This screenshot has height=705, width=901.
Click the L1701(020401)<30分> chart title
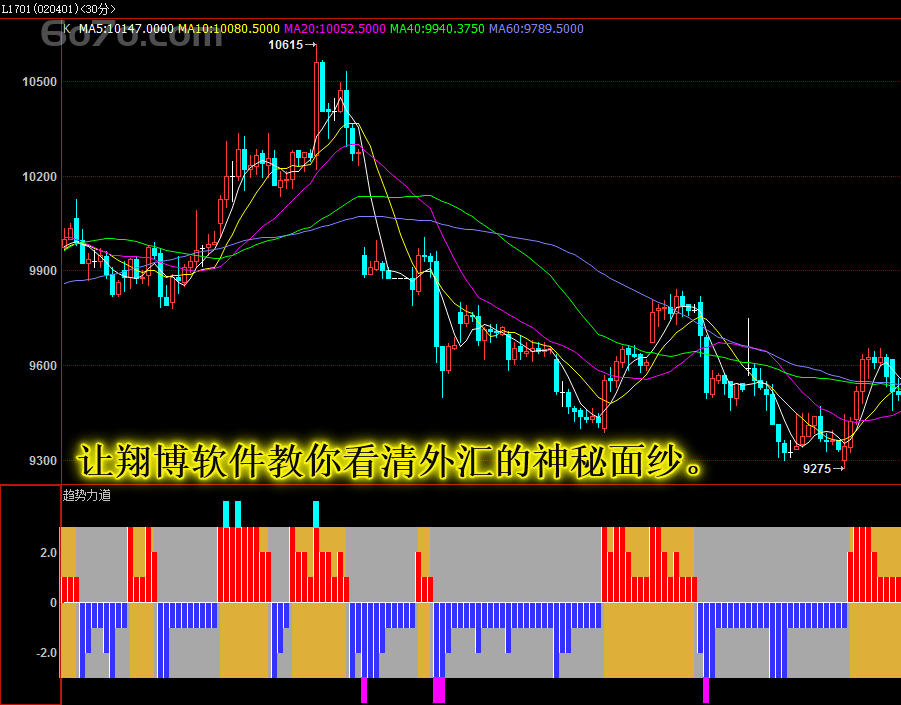coord(58,9)
